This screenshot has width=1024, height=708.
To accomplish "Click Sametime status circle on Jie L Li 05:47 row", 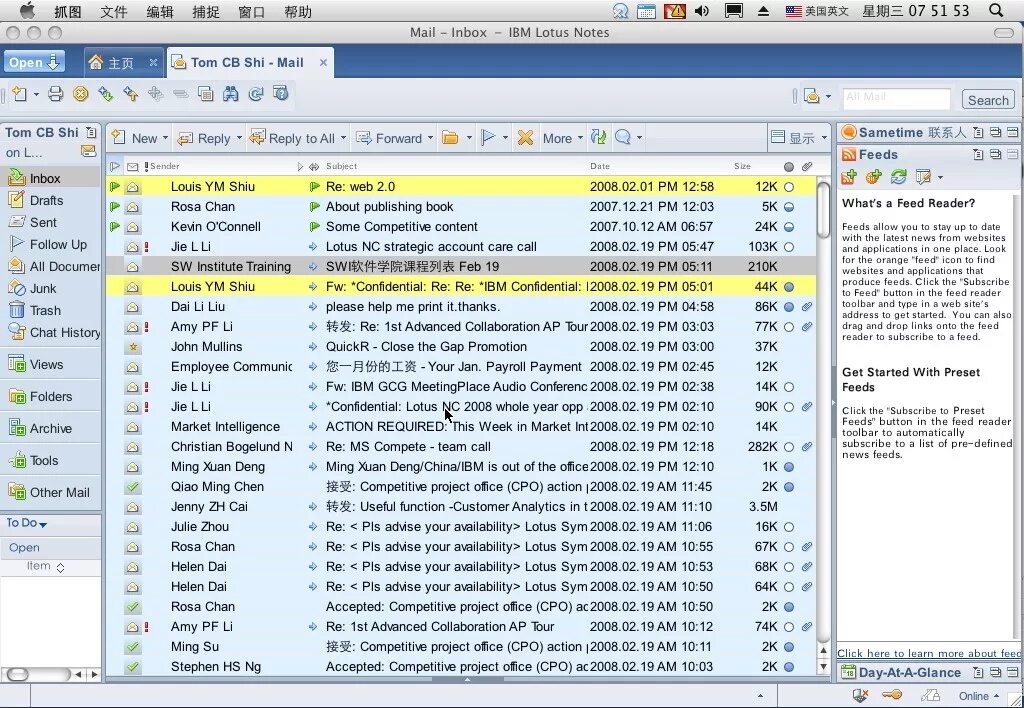I will click(x=789, y=247).
